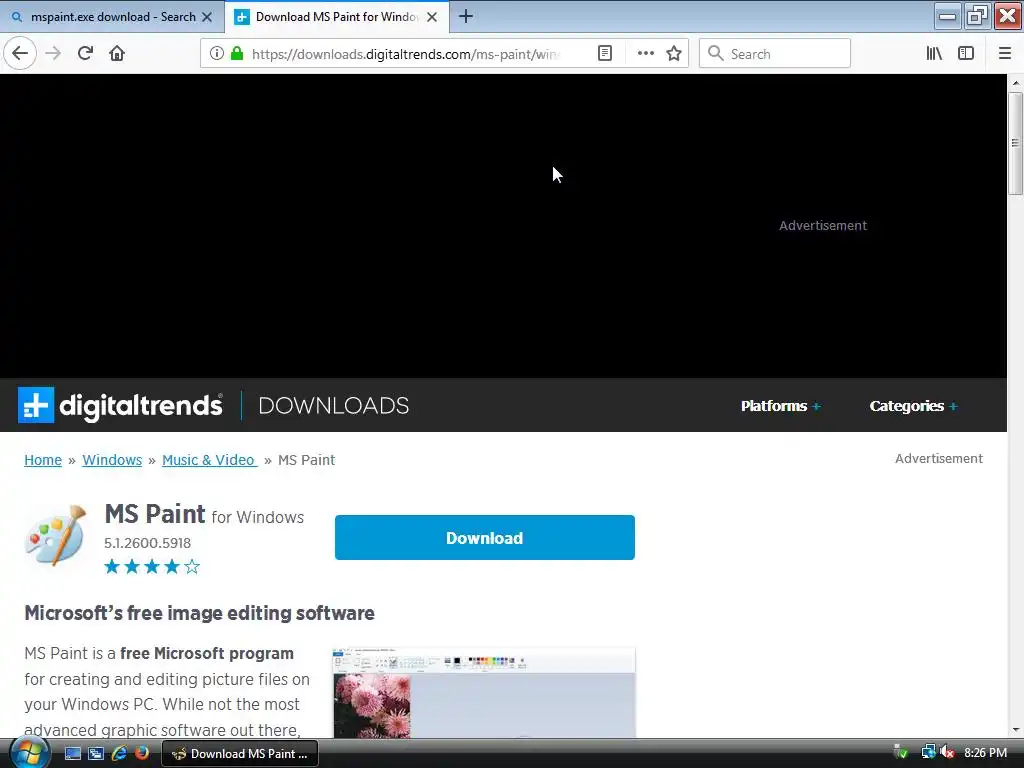This screenshot has height=768, width=1024.
Task: Click the forward navigation arrow
Action: click(54, 53)
